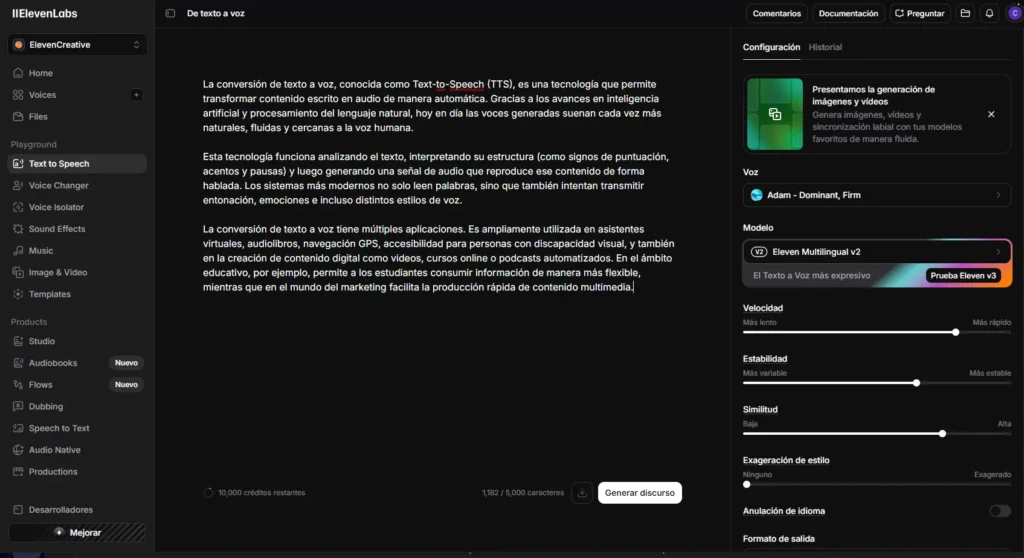Toggle the Anulación de idioma switch
Viewport: 1024px width, 558px height.
(999, 511)
